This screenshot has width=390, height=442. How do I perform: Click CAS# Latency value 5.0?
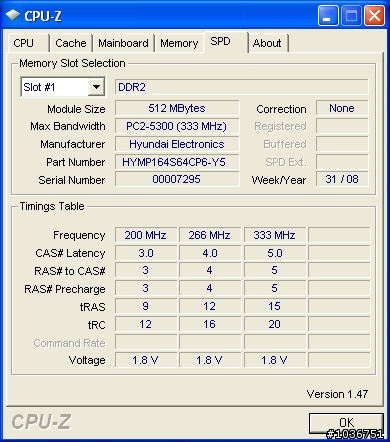pos(275,253)
